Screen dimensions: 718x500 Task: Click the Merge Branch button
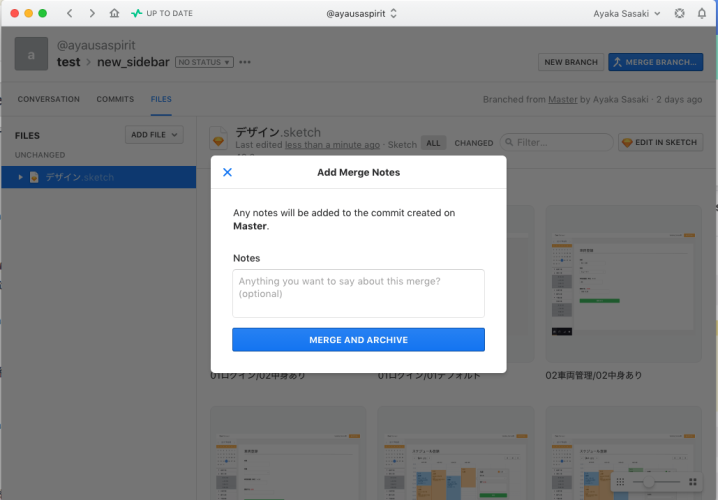(x=655, y=62)
